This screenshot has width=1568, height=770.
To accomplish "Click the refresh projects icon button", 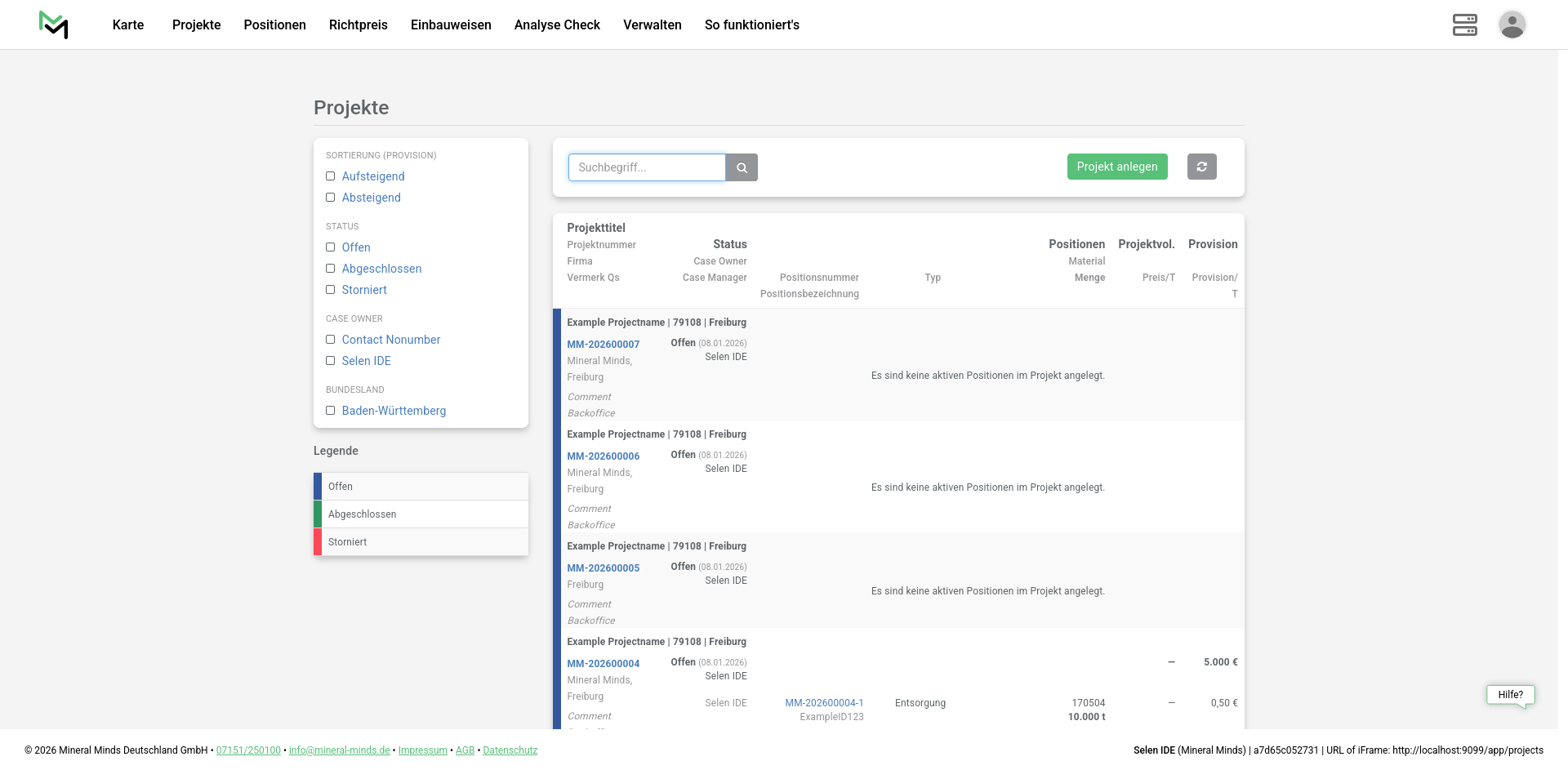I will [1201, 167].
